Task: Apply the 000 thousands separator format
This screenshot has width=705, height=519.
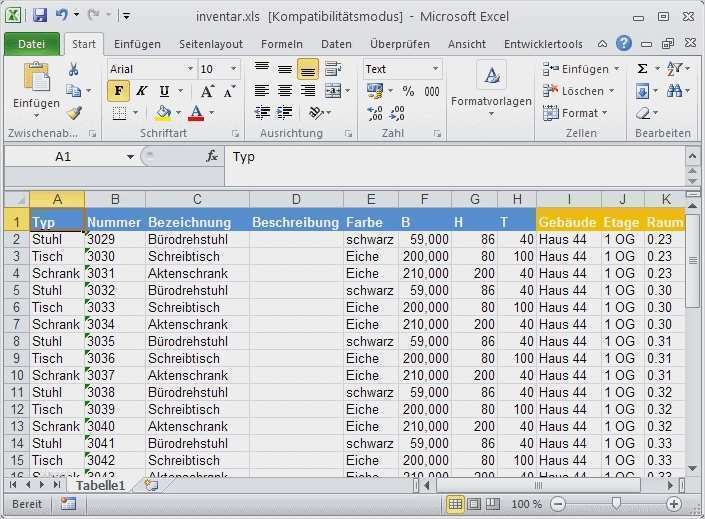Action: [432, 91]
